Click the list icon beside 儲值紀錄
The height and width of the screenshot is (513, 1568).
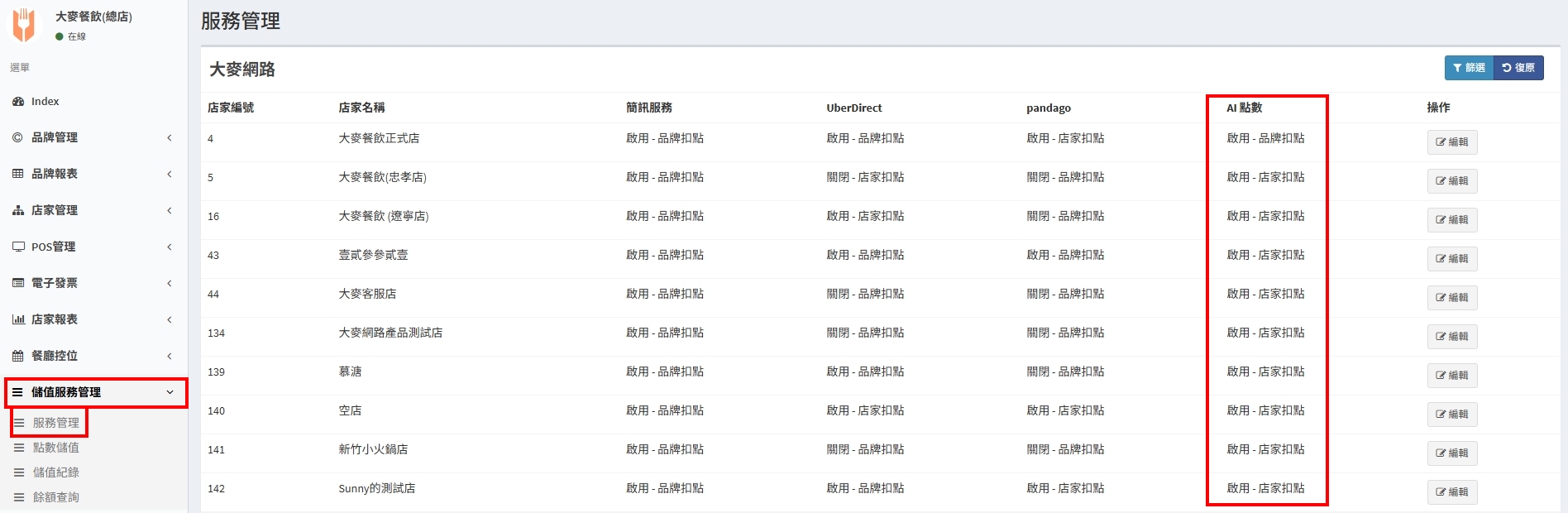click(x=19, y=472)
